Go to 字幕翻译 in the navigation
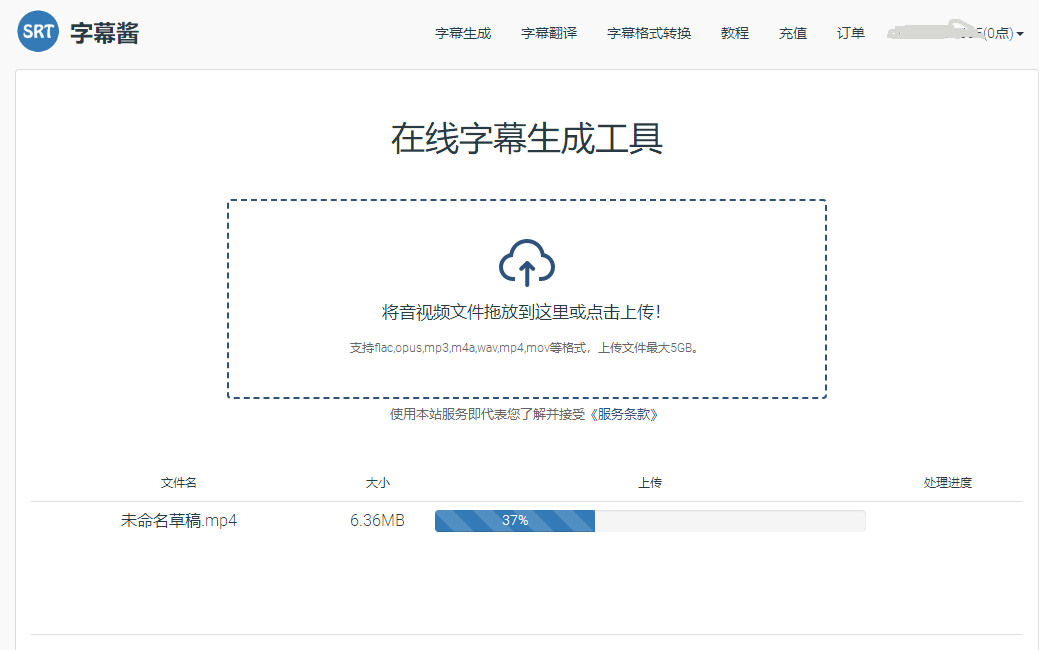1039x650 pixels. (x=549, y=33)
